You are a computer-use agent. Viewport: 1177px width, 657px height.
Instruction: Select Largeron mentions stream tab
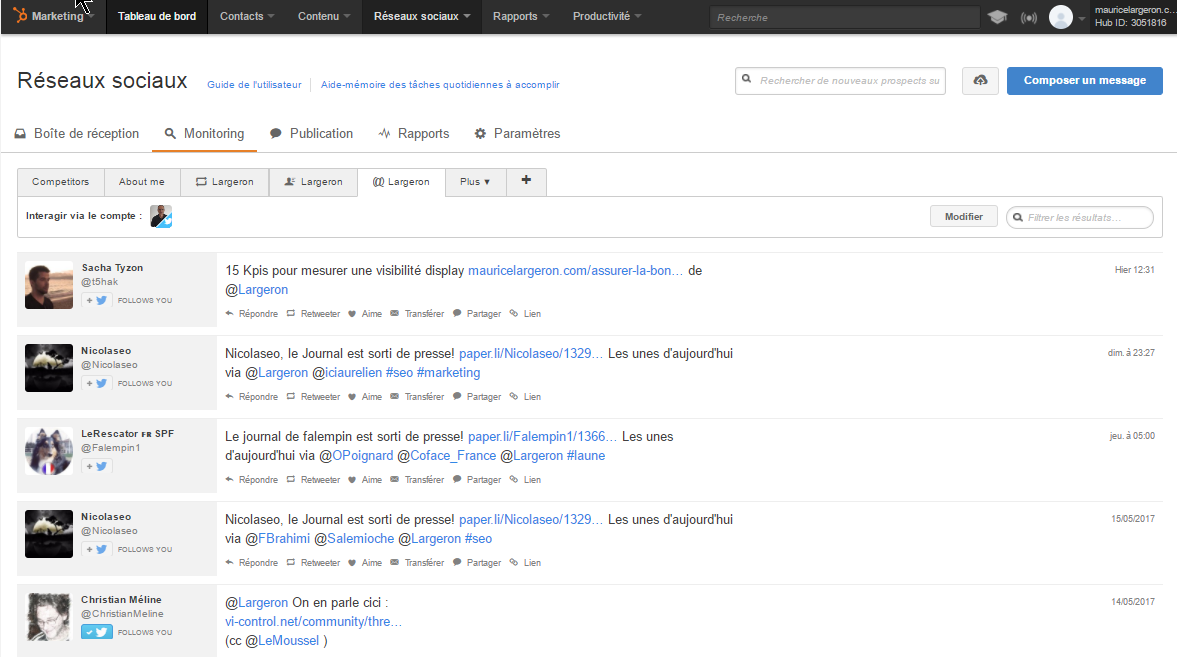tap(402, 182)
